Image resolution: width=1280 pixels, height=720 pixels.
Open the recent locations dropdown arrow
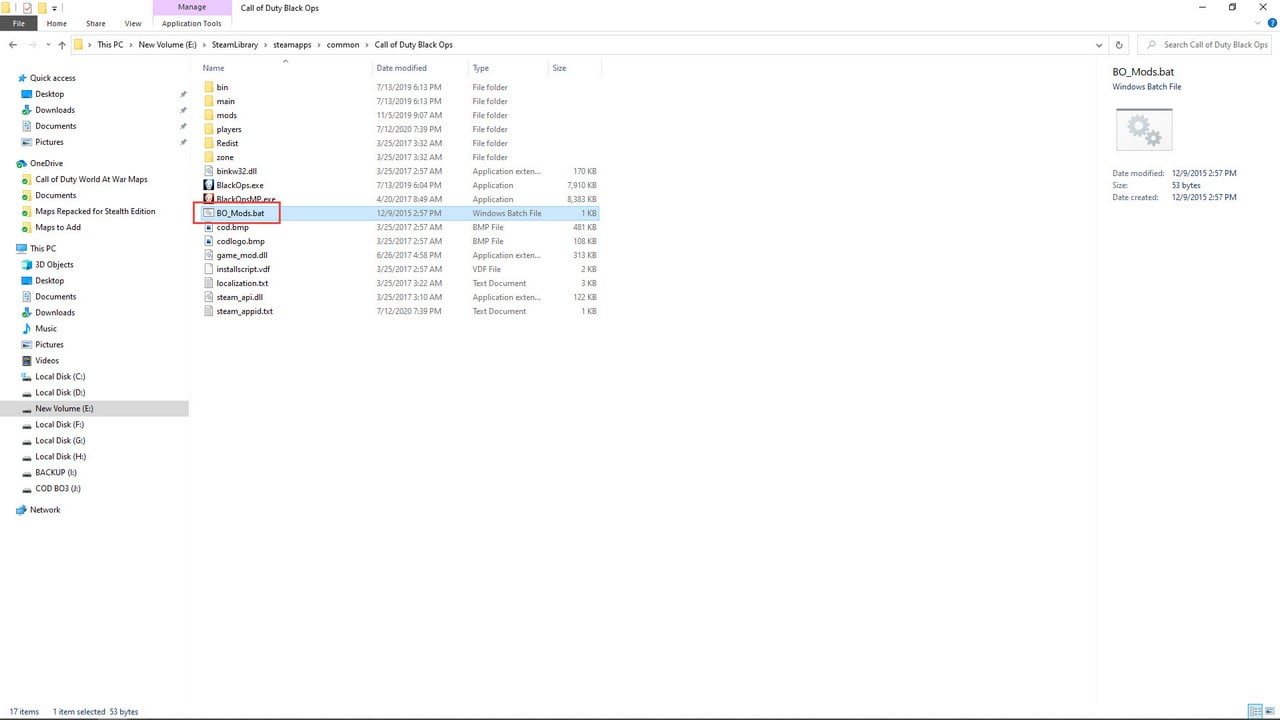48,45
